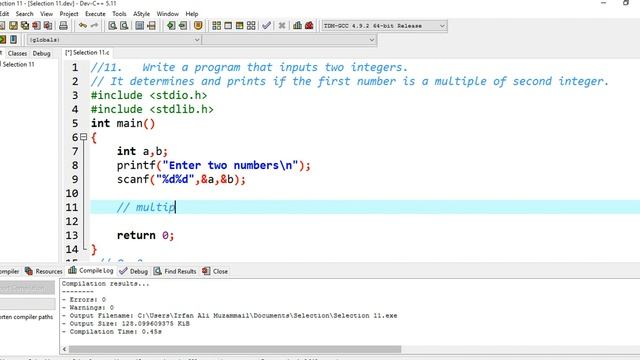Image resolution: width=640 pixels, height=360 pixels.
Task: Click the 'int main()' line
Action: coord(123,123)
